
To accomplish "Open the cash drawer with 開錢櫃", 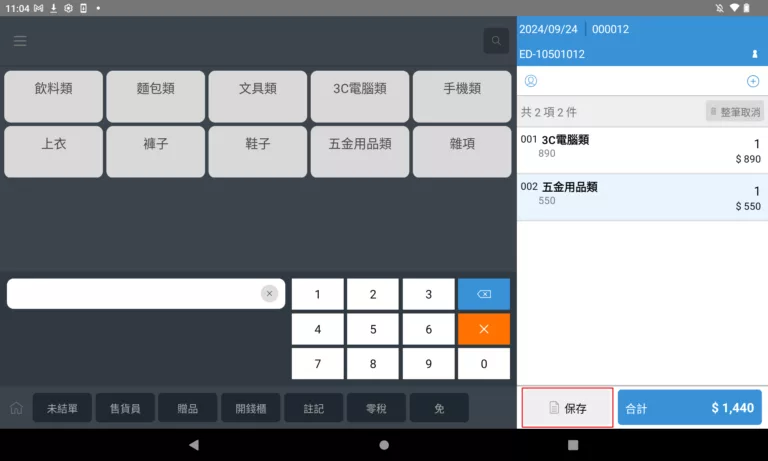I will [x=250, y=408].
